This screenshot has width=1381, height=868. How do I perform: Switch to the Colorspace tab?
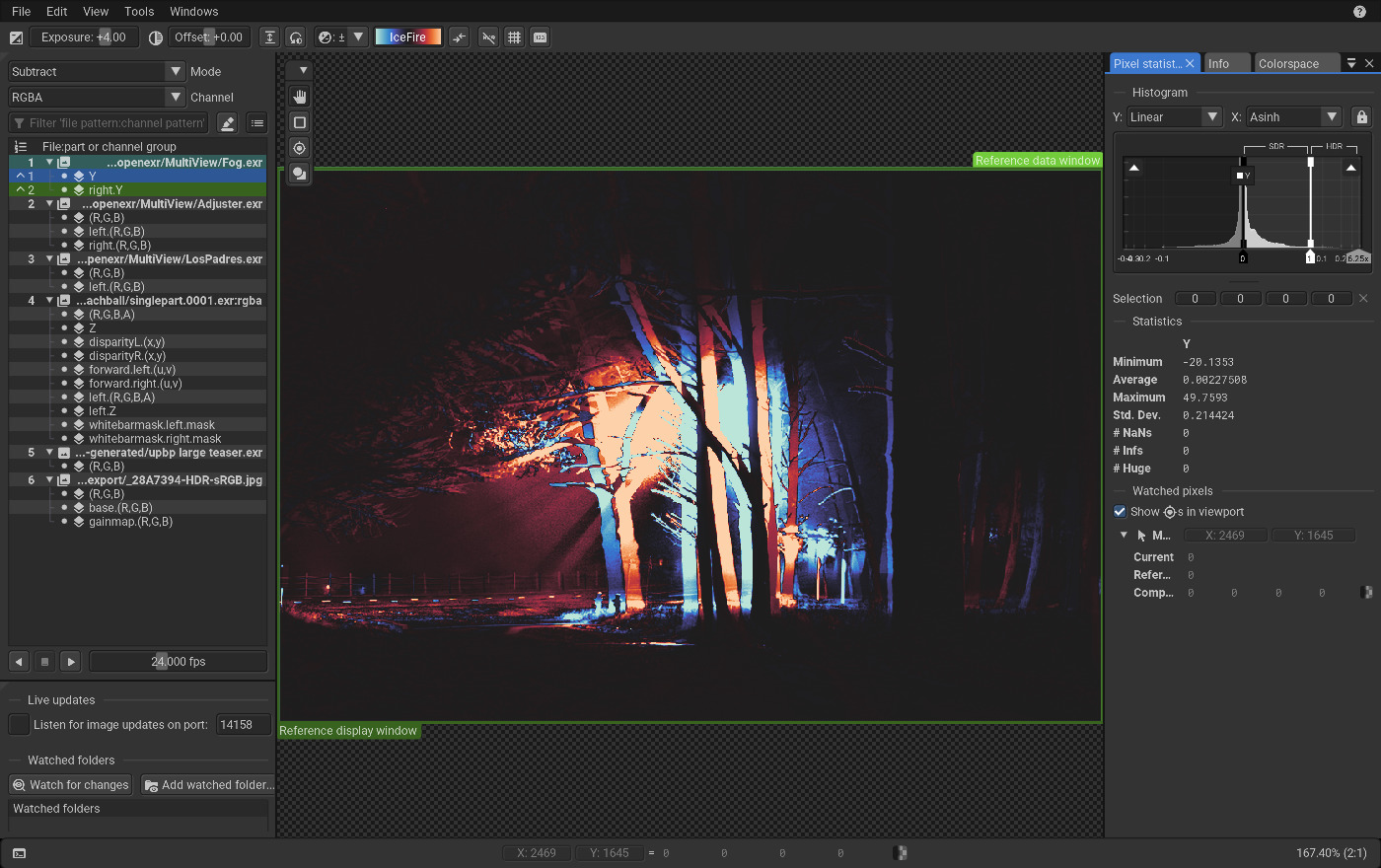[x=1296, y=63]
